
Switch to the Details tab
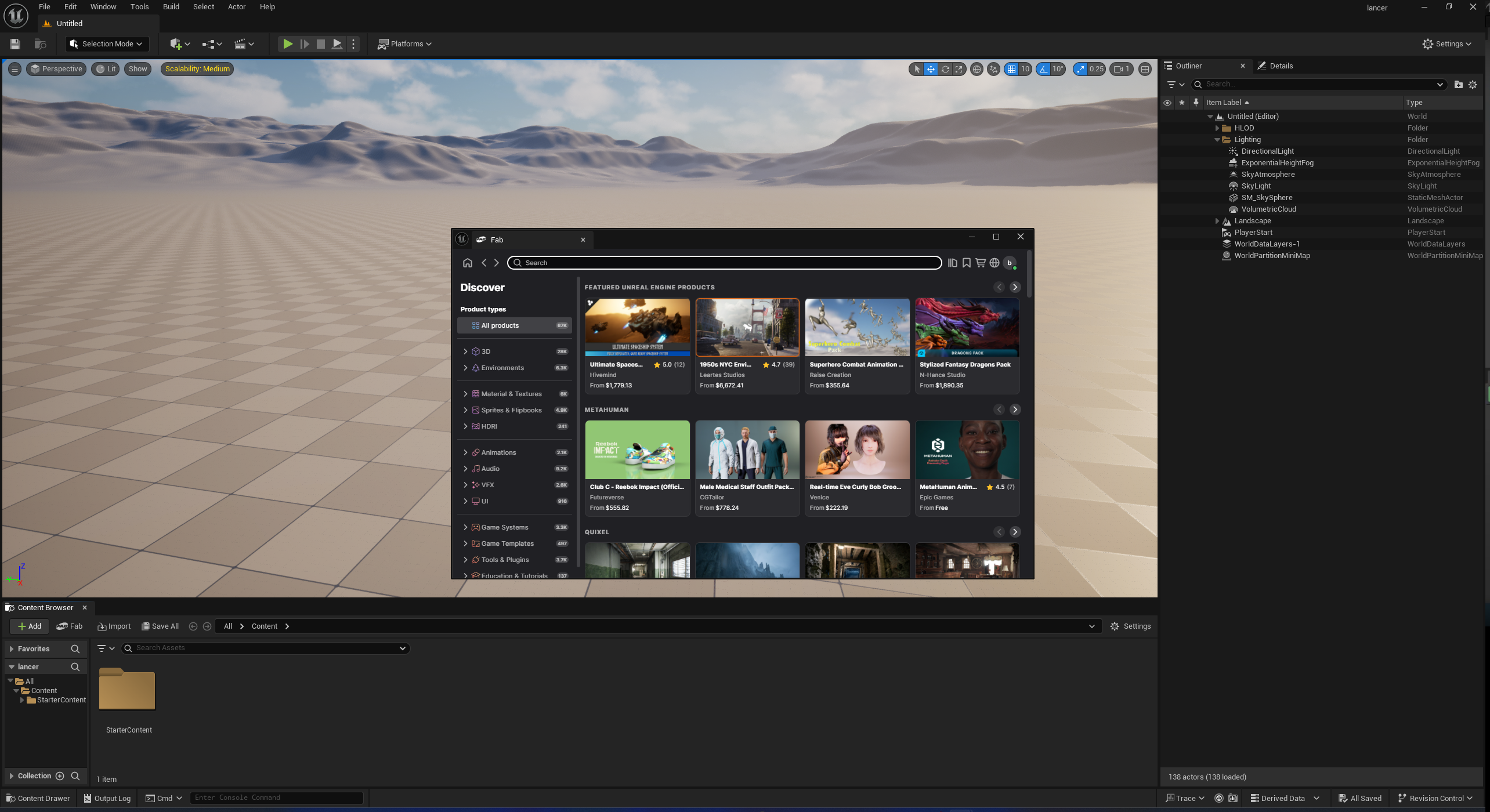click(1275, 66)
